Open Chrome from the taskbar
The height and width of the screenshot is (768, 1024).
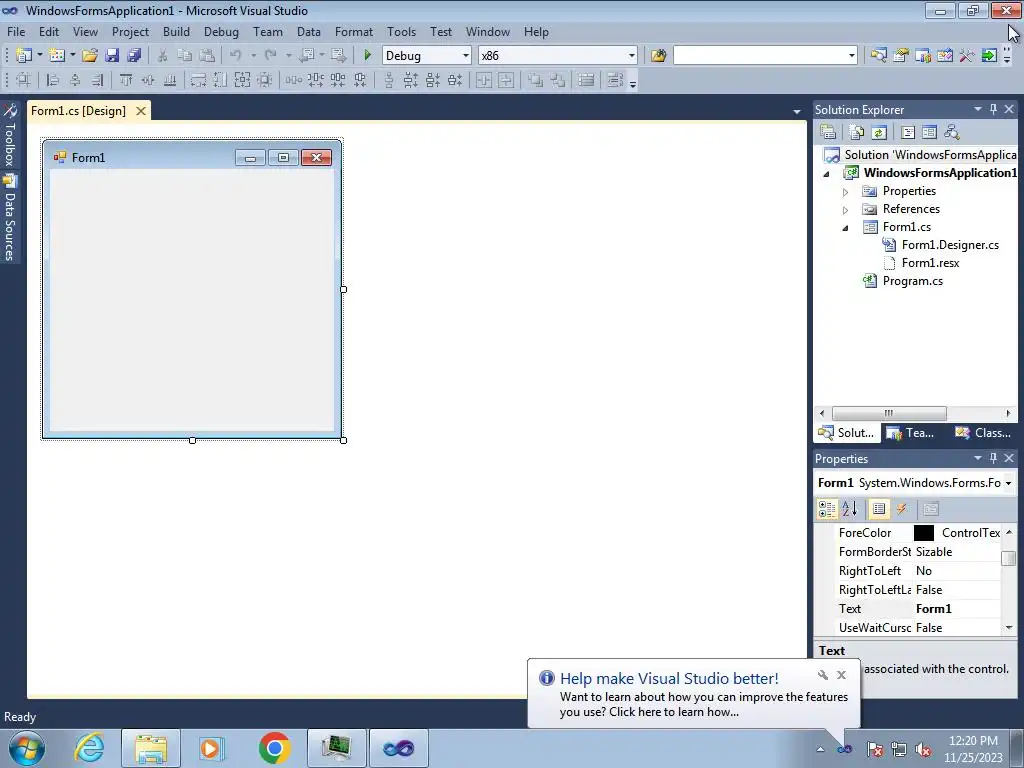point(274,748)
